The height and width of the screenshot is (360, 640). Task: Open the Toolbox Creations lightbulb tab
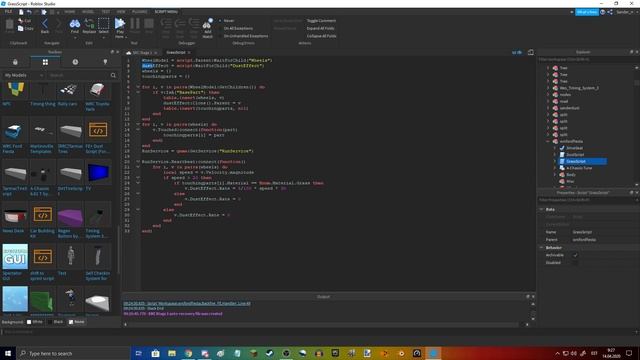click(105, 62)
